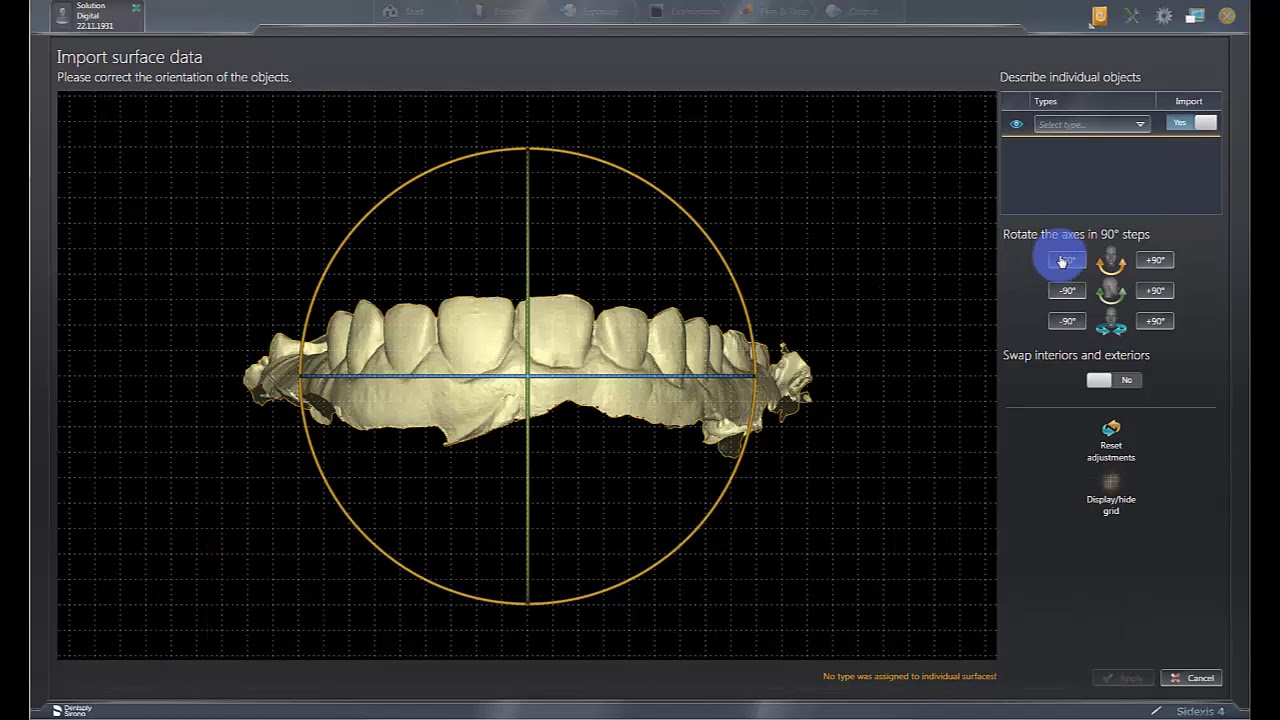The height and width of the screenshot is (720, 1280).
Task: Rotate -90° on the green head axis
Action: pos(1067,291)
